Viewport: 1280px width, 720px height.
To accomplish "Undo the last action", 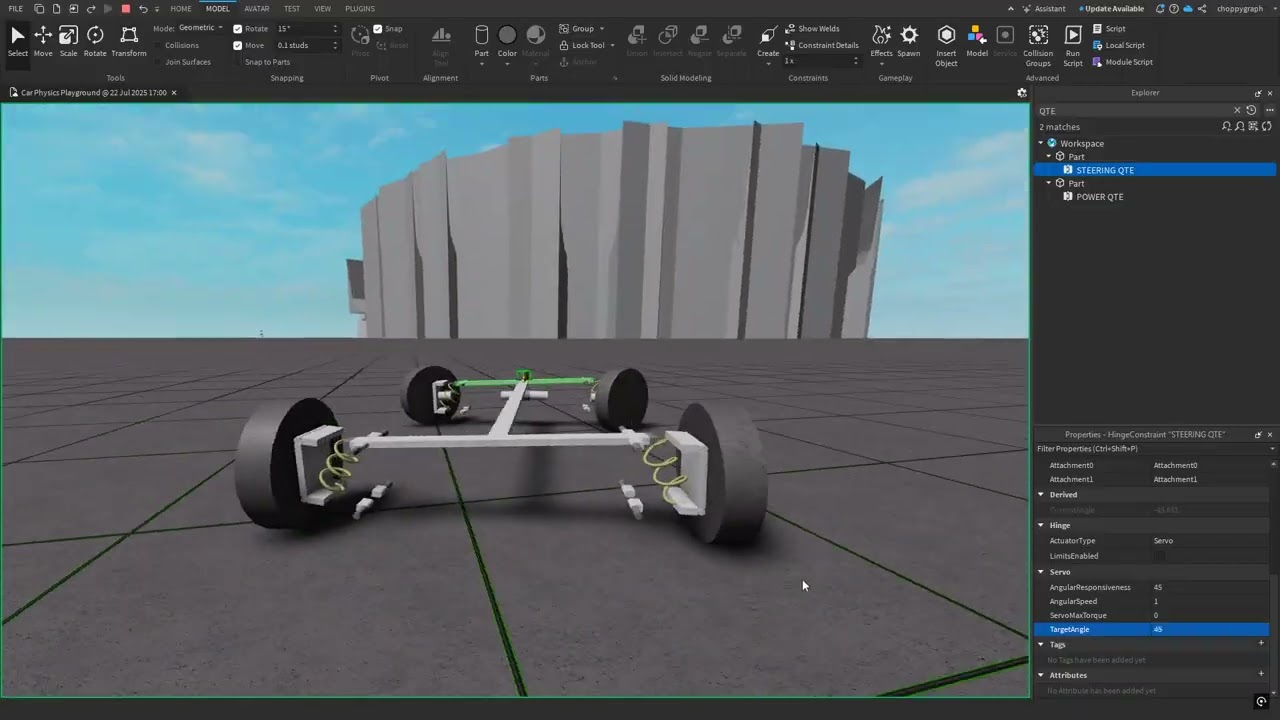I will (142, 9).
